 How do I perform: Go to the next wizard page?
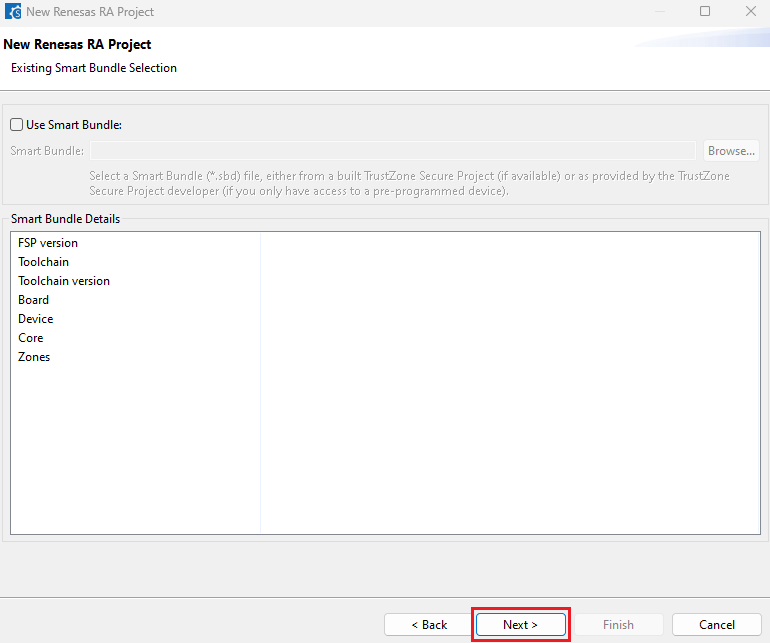tap(521, 624)
